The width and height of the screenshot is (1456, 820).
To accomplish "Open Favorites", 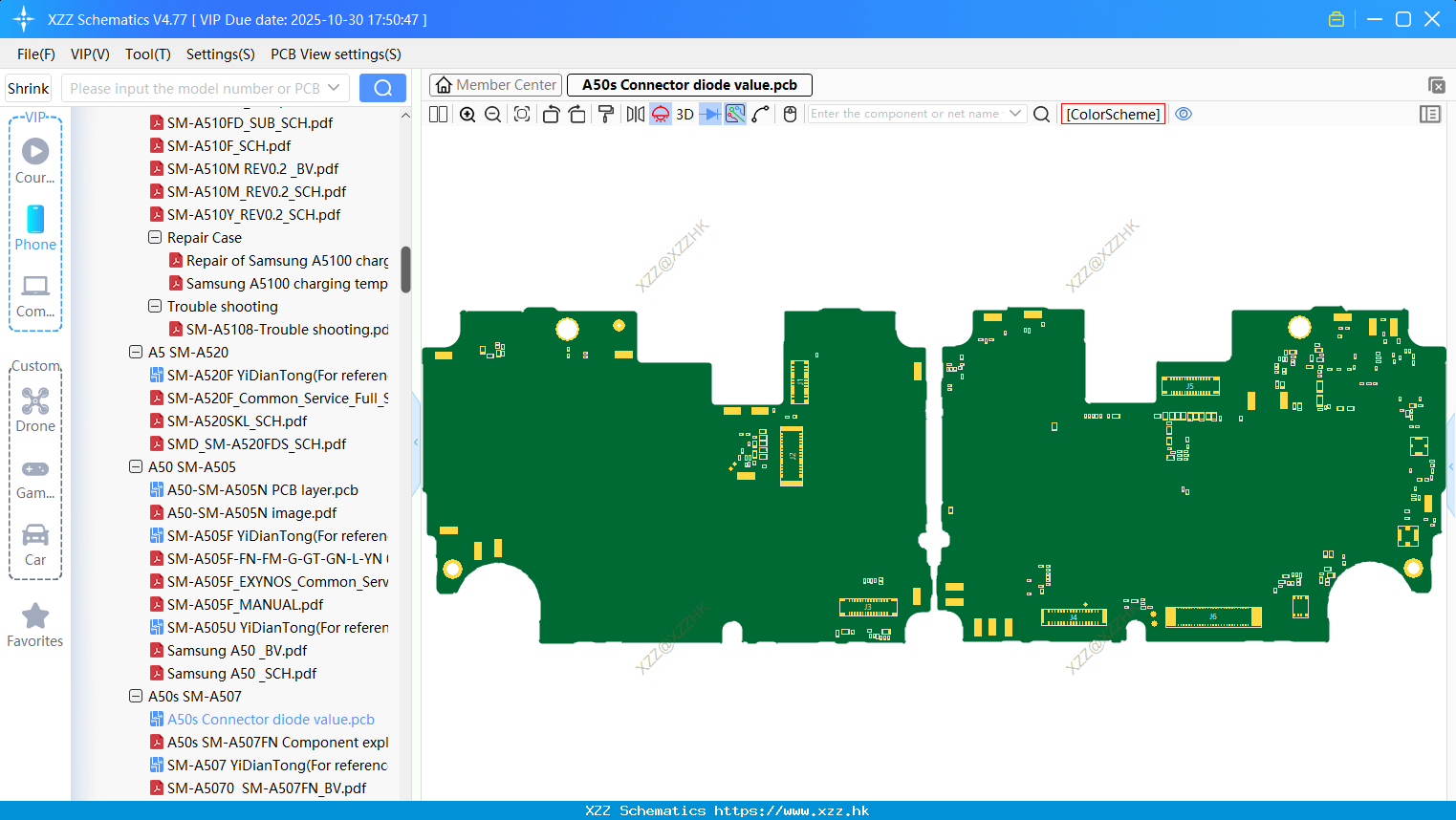I will pyautogui.click(x=35, y=626).
